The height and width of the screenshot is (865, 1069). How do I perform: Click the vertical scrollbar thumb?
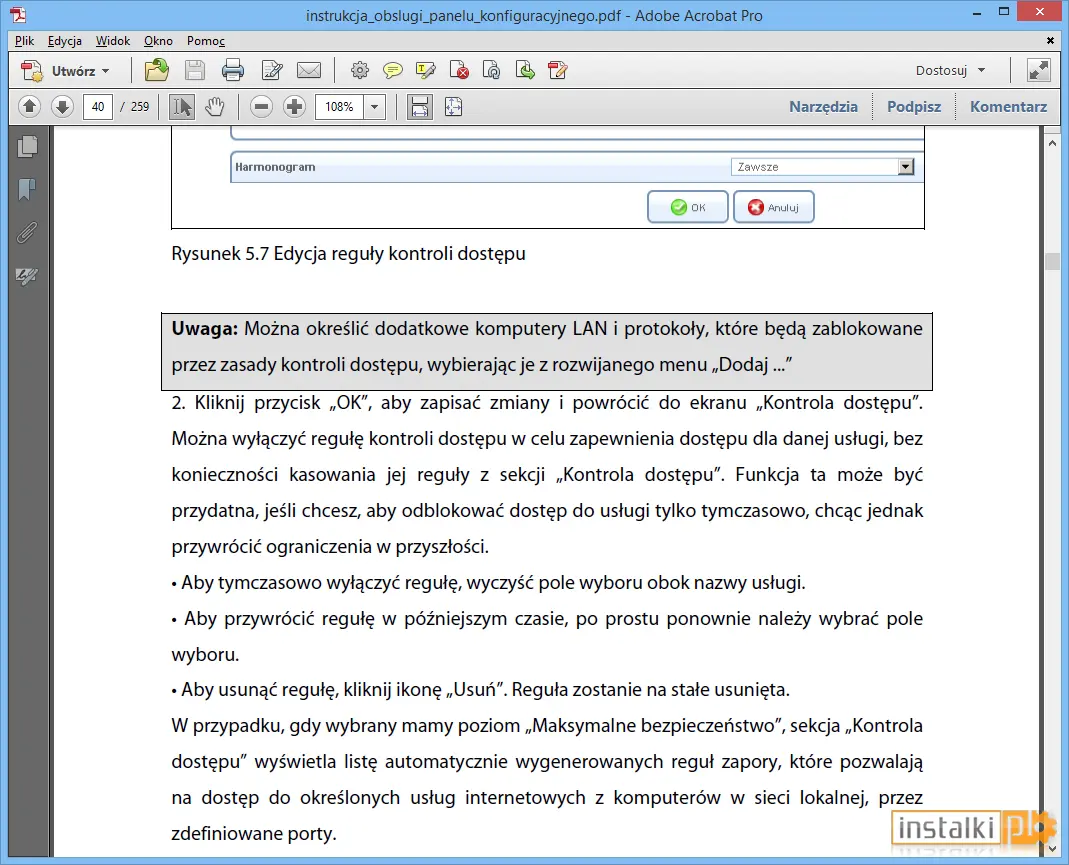(x=1053, y=261)
